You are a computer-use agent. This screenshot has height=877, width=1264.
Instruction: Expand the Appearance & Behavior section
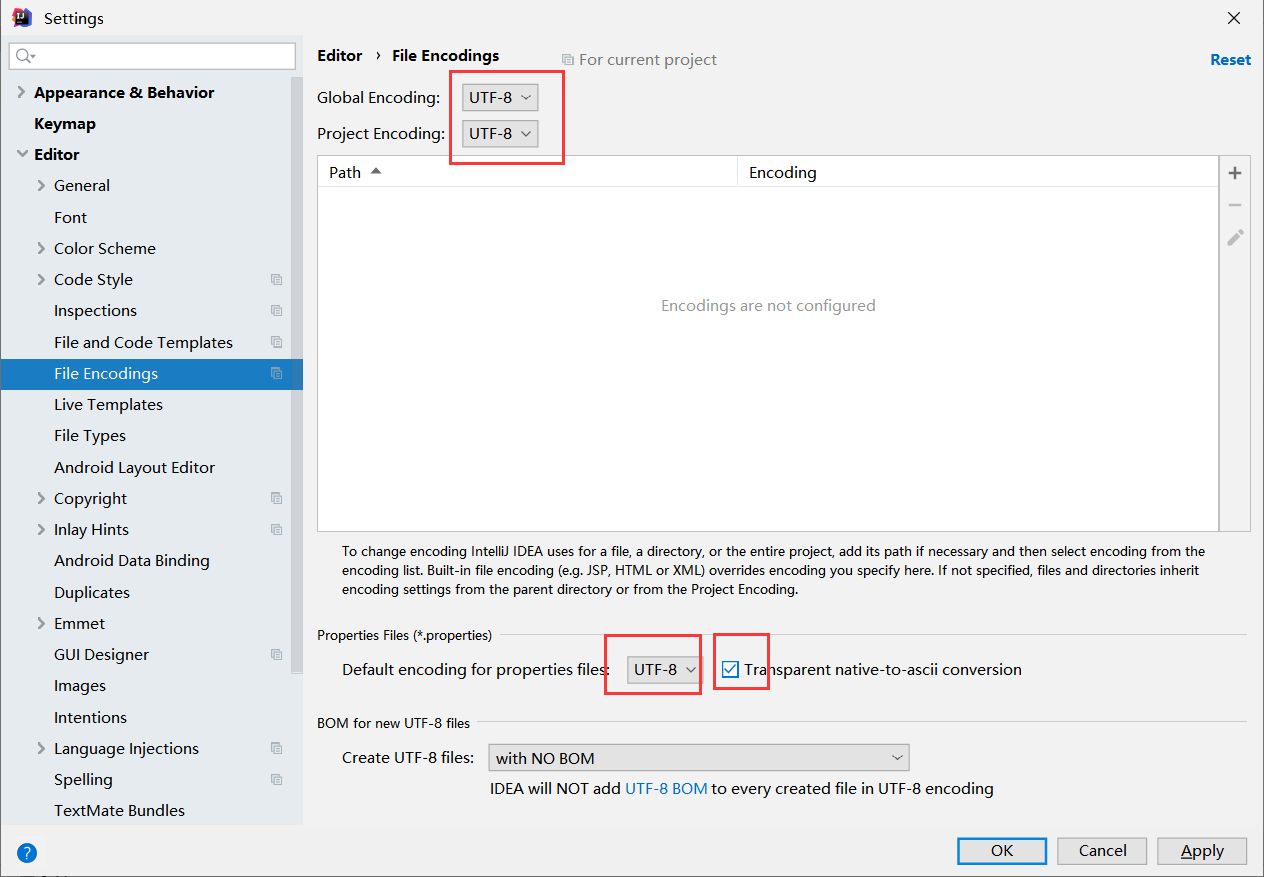pyautogui.click(x=22, y=93)
